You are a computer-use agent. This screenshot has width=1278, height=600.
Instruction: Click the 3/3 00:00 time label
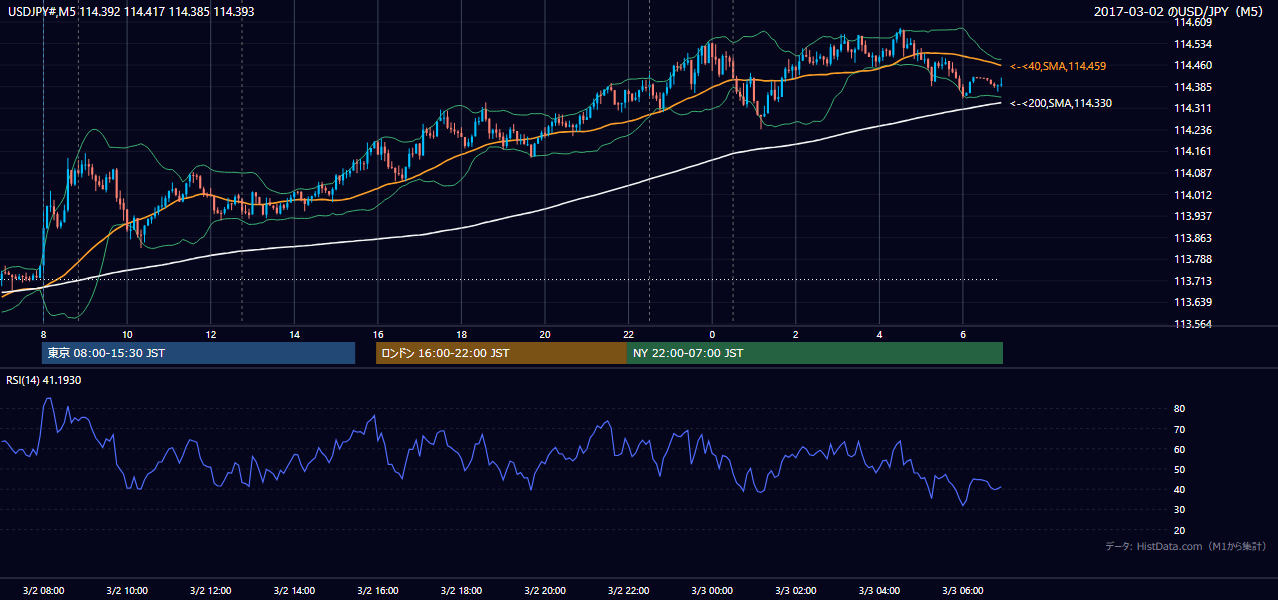(711, 591)
